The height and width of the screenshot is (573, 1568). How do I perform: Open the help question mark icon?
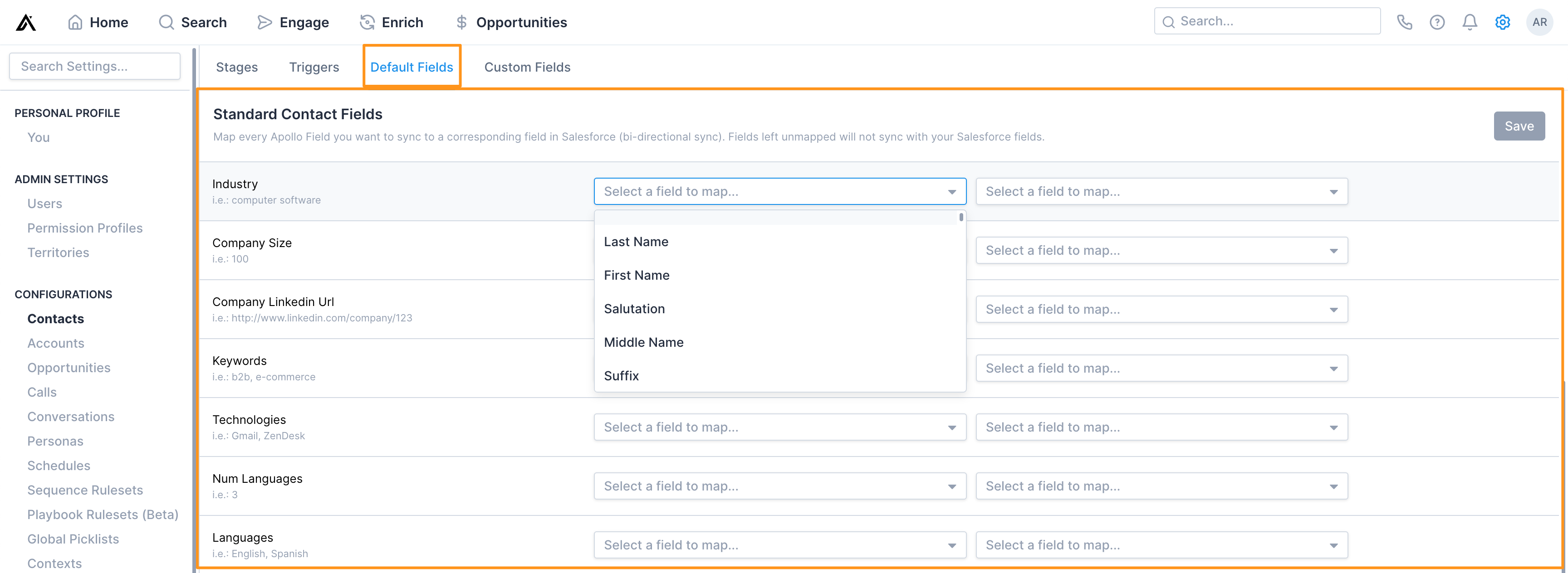click(1437, 23)
